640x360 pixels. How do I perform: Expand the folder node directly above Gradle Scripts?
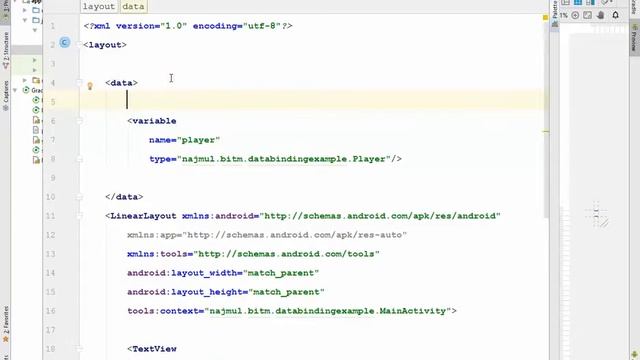(x=25, y=80)
